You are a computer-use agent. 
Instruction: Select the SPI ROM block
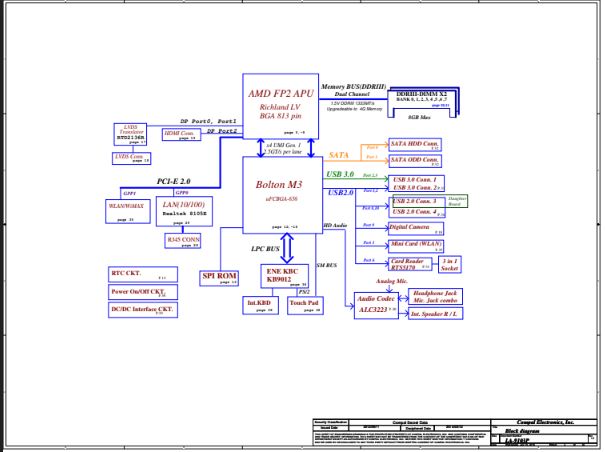(x=219, y=278)
